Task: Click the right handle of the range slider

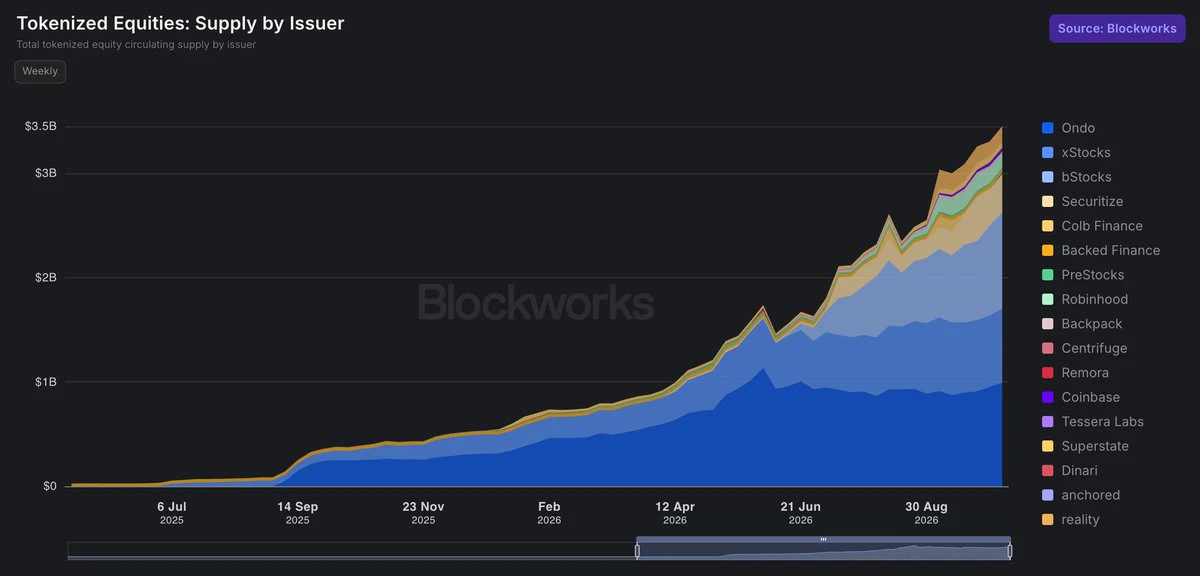Action: pos(1009,550)
